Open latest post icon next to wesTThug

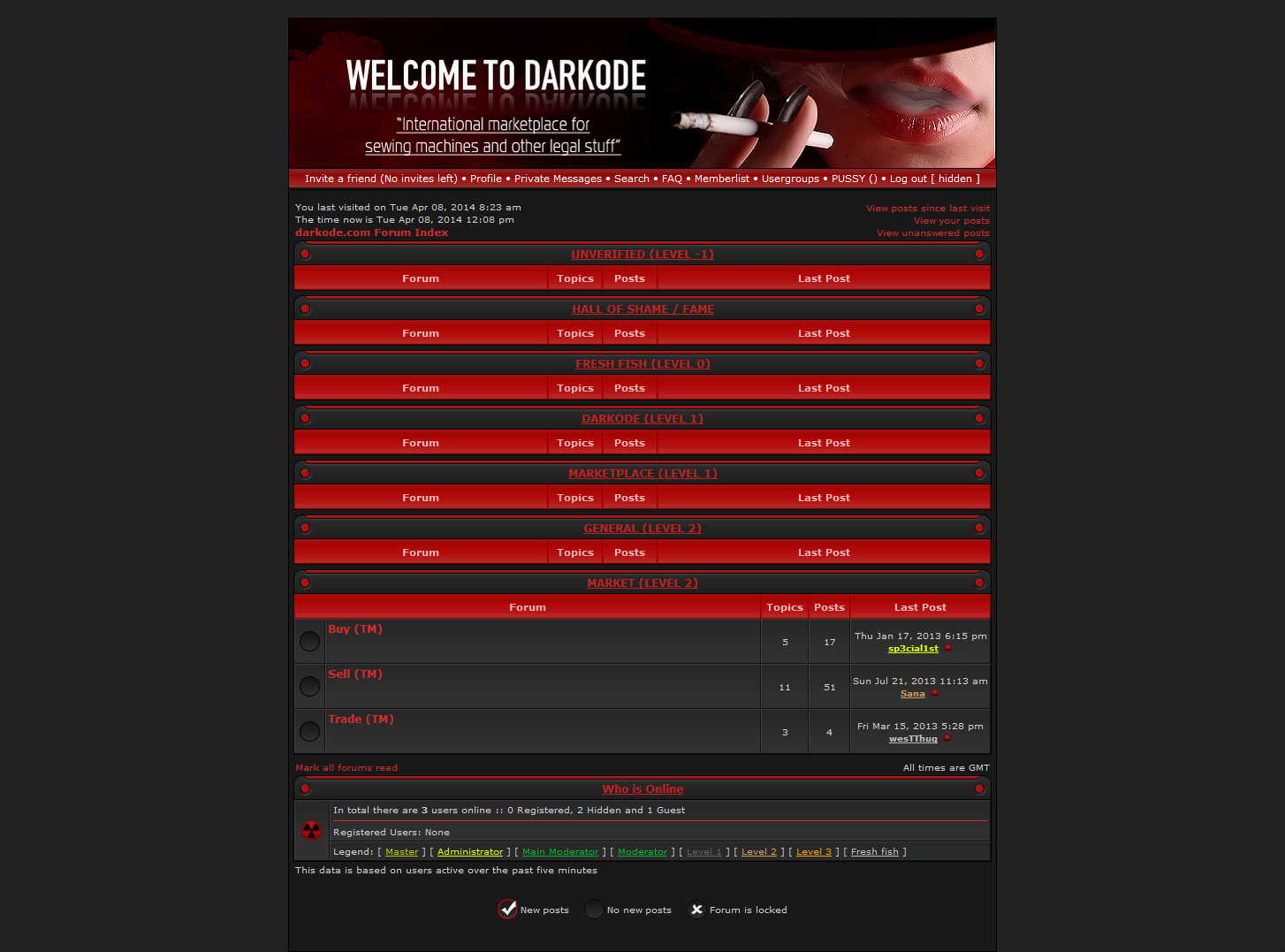947,738
